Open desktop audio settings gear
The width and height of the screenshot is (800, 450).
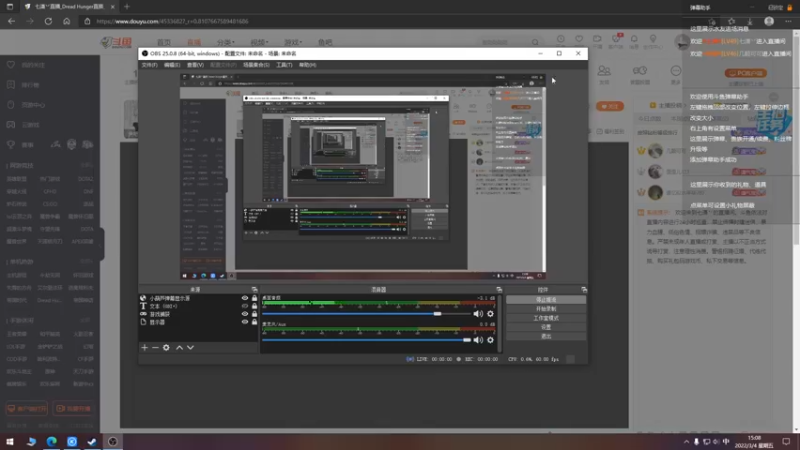click(x=490, y=314)
